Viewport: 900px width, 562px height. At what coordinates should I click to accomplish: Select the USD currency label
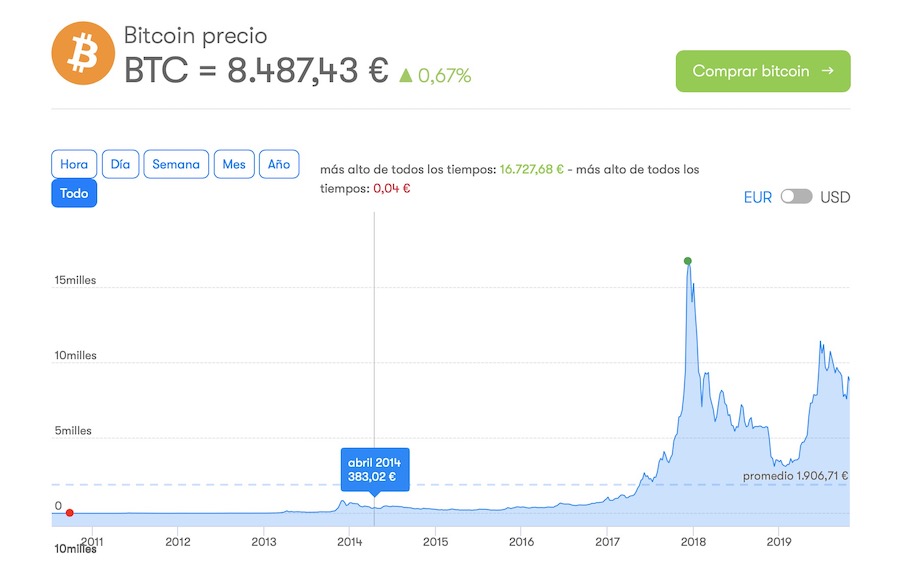835,197
